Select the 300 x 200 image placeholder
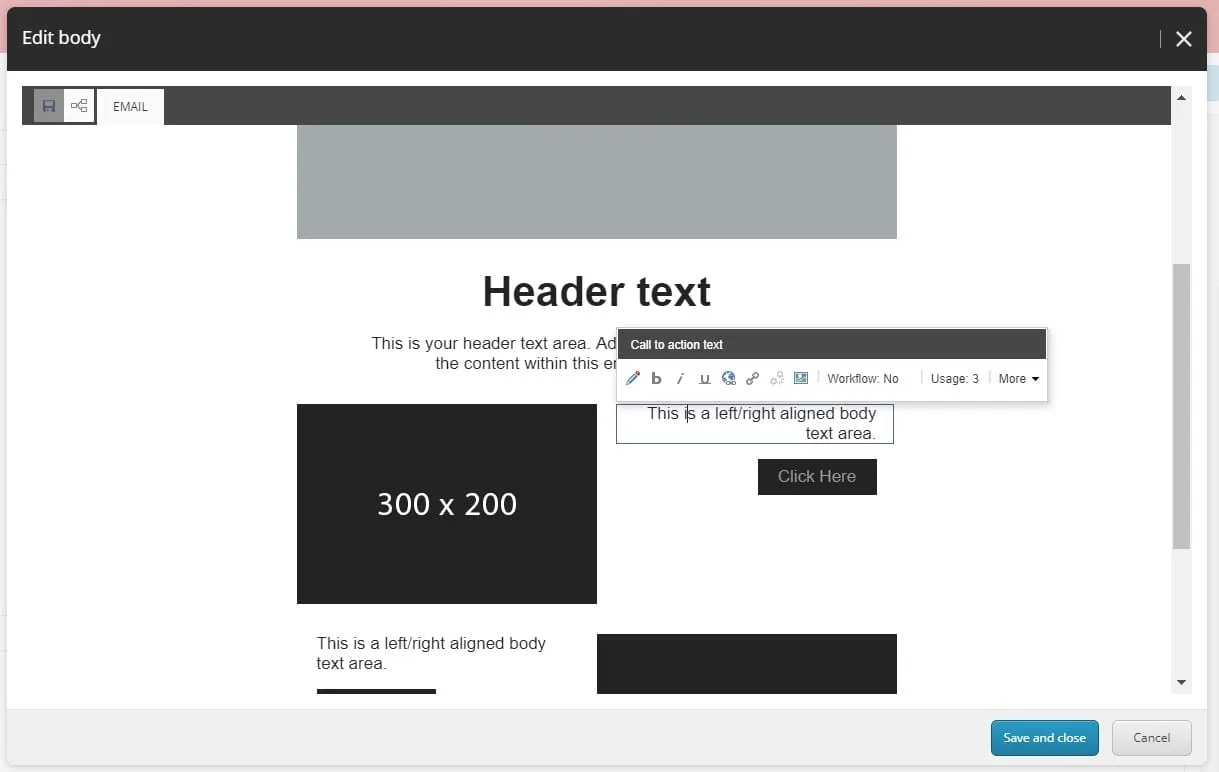This screenshot has width=1219, height=772. (x=447, y=504)
